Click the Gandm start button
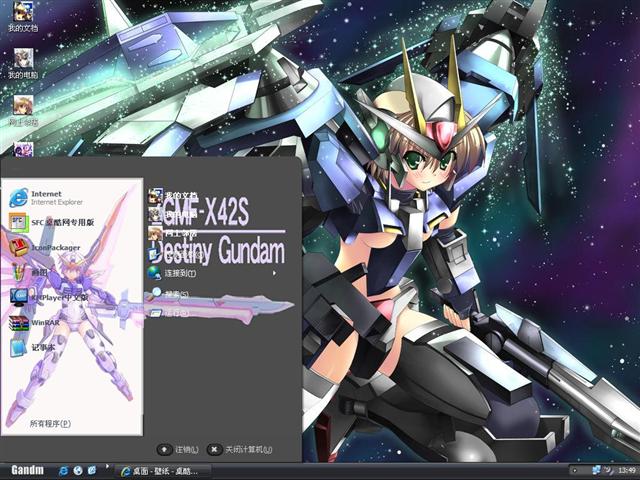 click(x=27, y=470)
